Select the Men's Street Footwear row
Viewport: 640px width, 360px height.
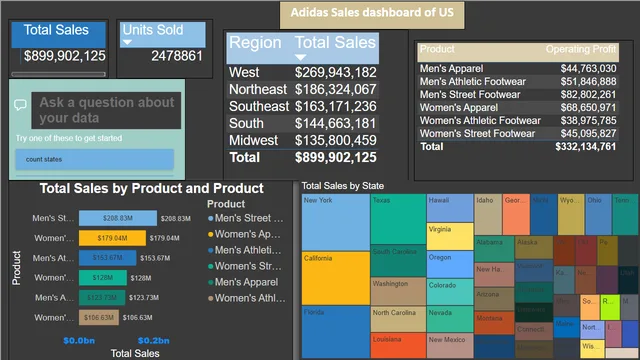click(x=518, y=95)
